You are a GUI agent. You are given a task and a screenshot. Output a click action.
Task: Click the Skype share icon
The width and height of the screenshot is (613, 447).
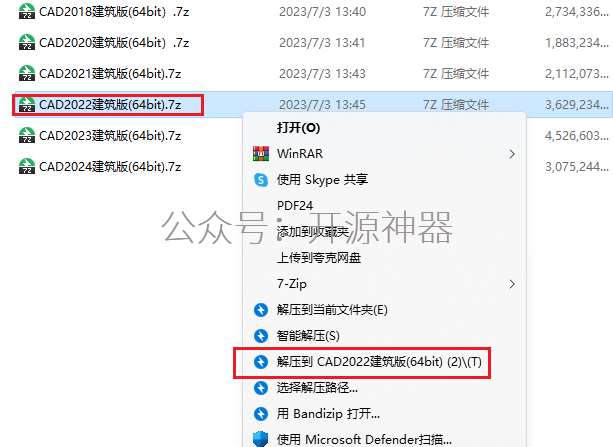point(261,180)
